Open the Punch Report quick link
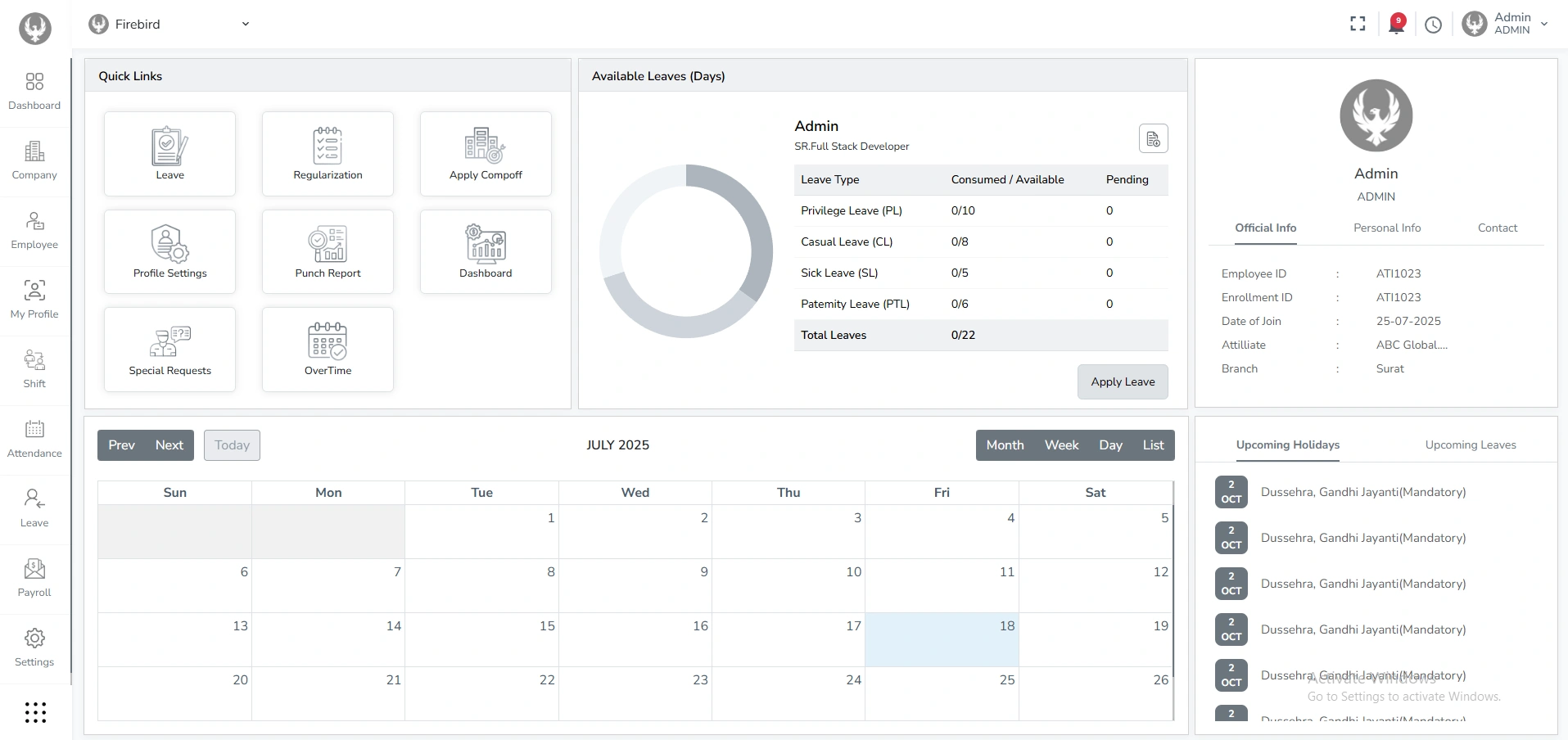The height and width of the screenshot is (740, 1568). [x=328, y=250]
